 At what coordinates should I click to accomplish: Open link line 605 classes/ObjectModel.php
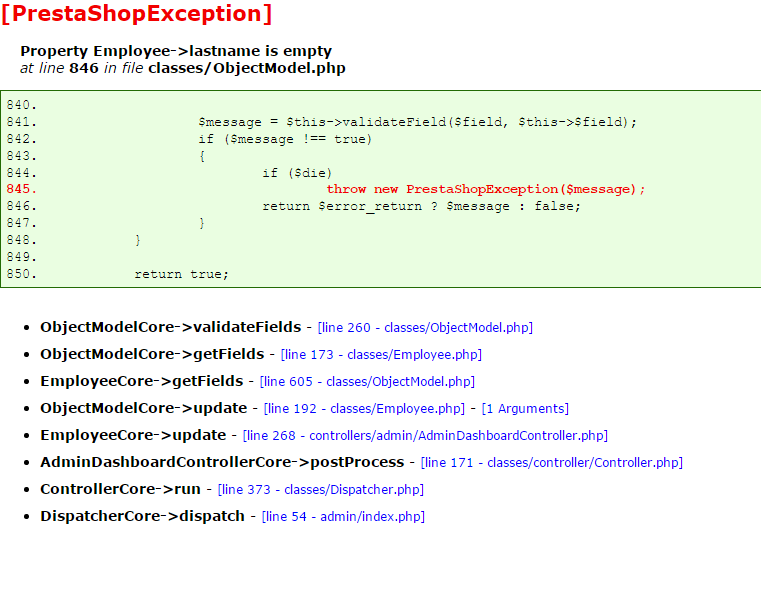[367, 382]
